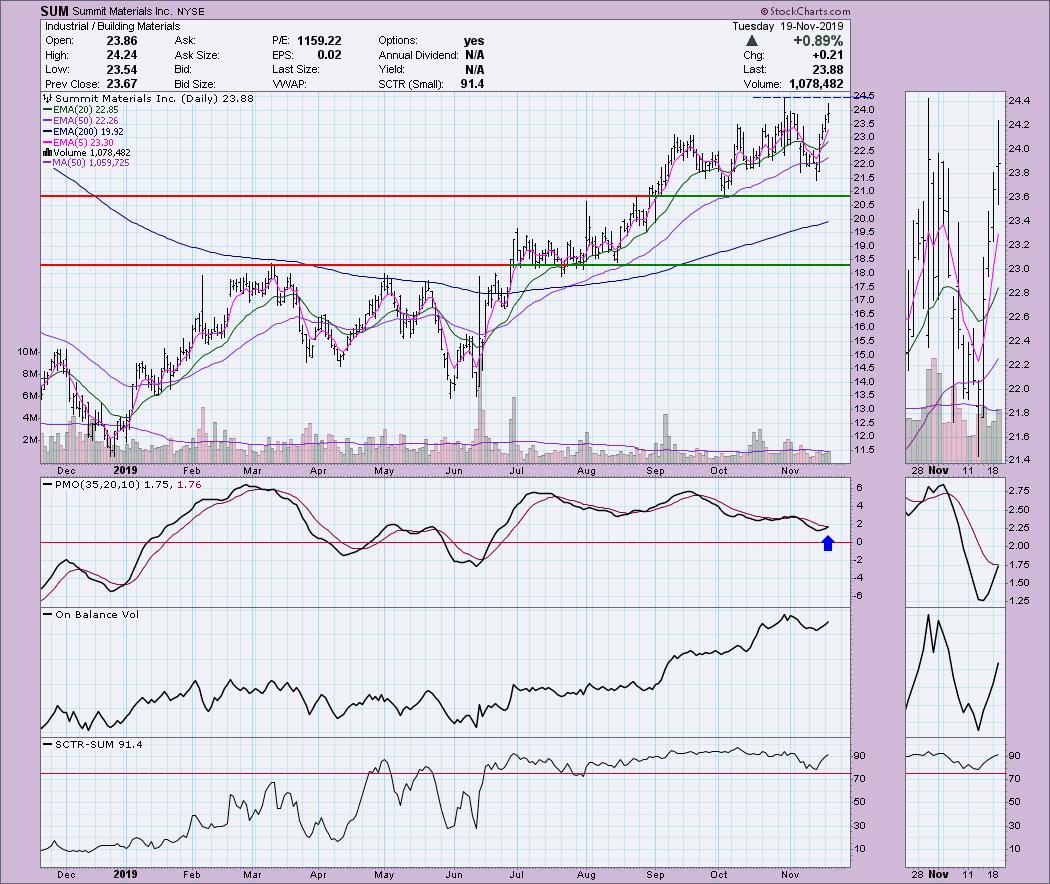Click the SCTR (Small) value 91.4
1050x884 pixels.
472,84
